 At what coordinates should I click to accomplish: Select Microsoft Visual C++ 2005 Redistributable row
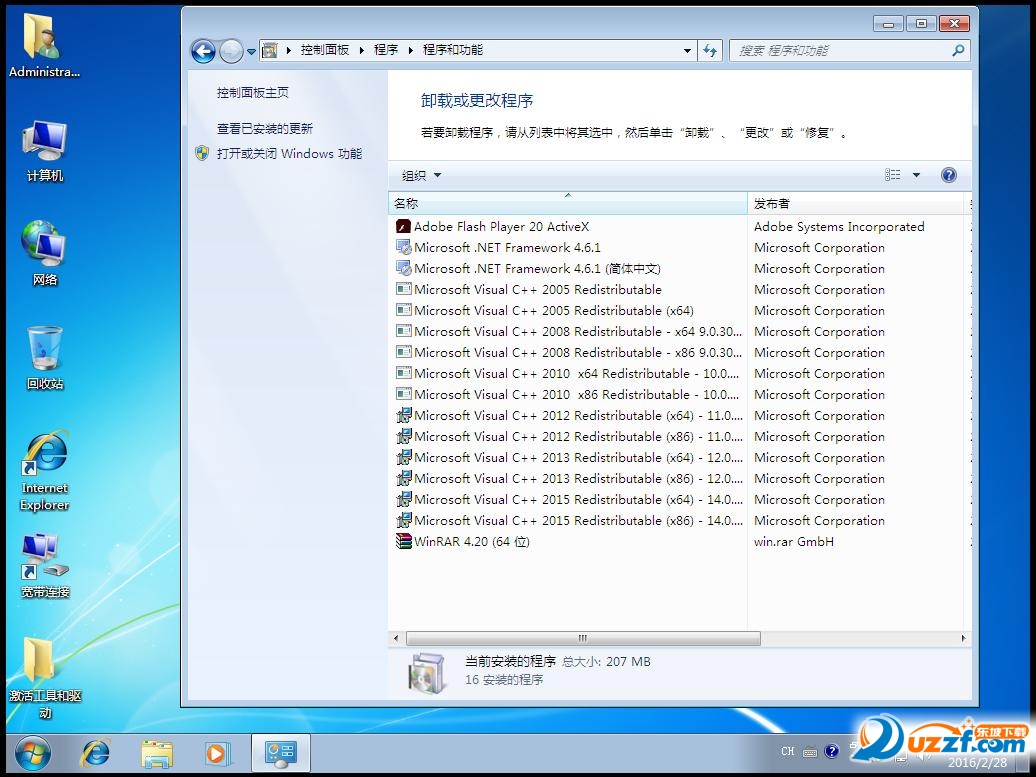click(679, 289)
